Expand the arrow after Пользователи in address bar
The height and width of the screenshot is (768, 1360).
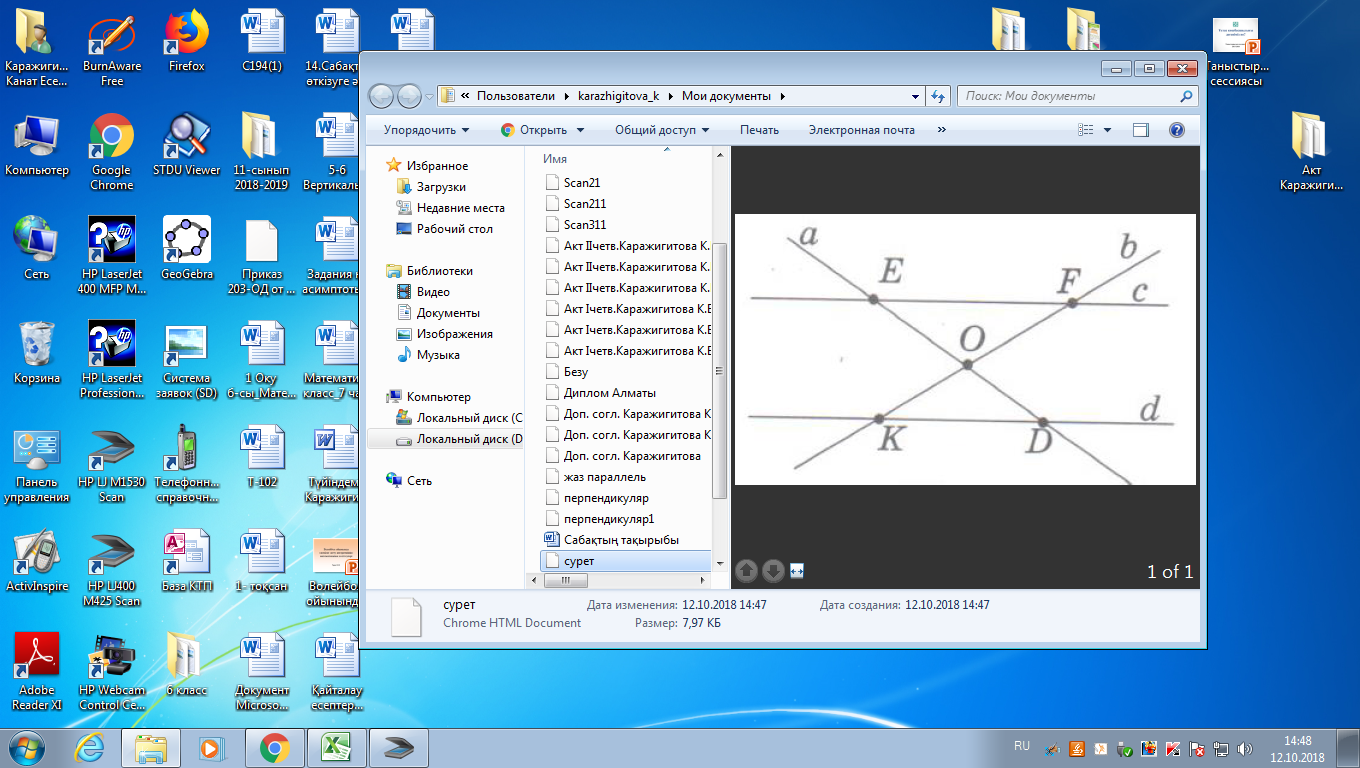point(565,97)
